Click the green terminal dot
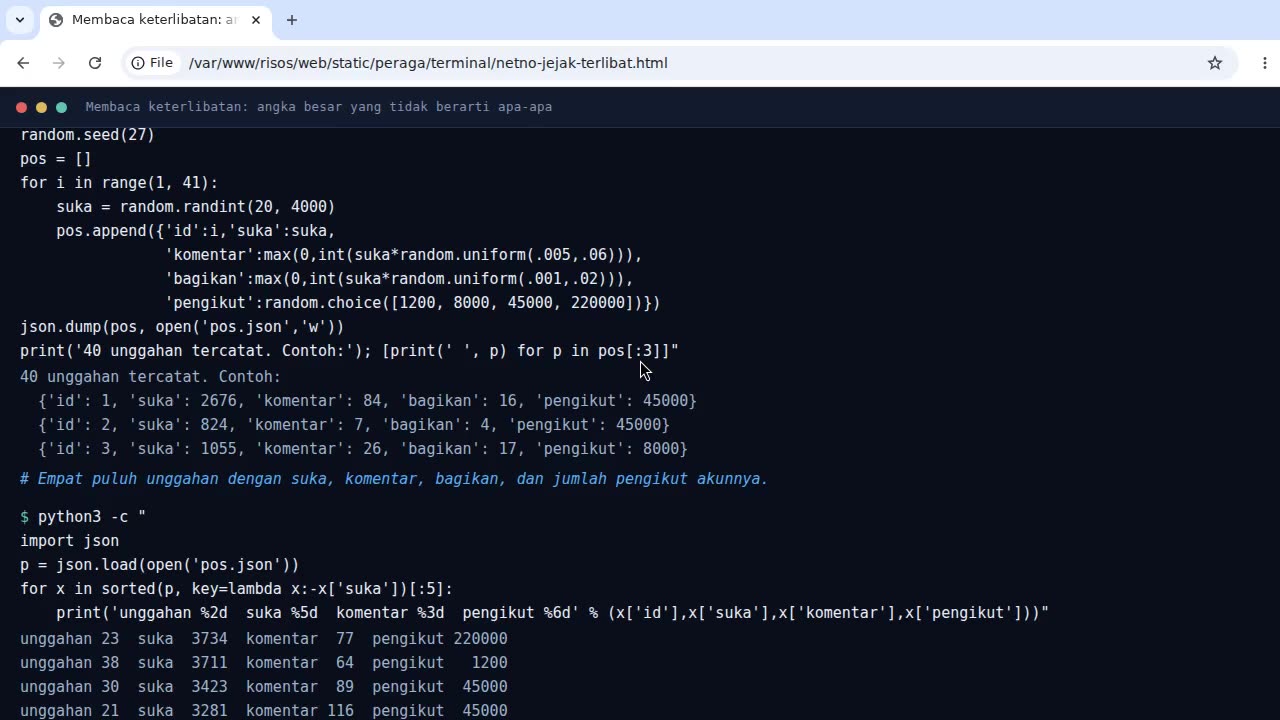The image size is (1280, 720). pos(61,107)
